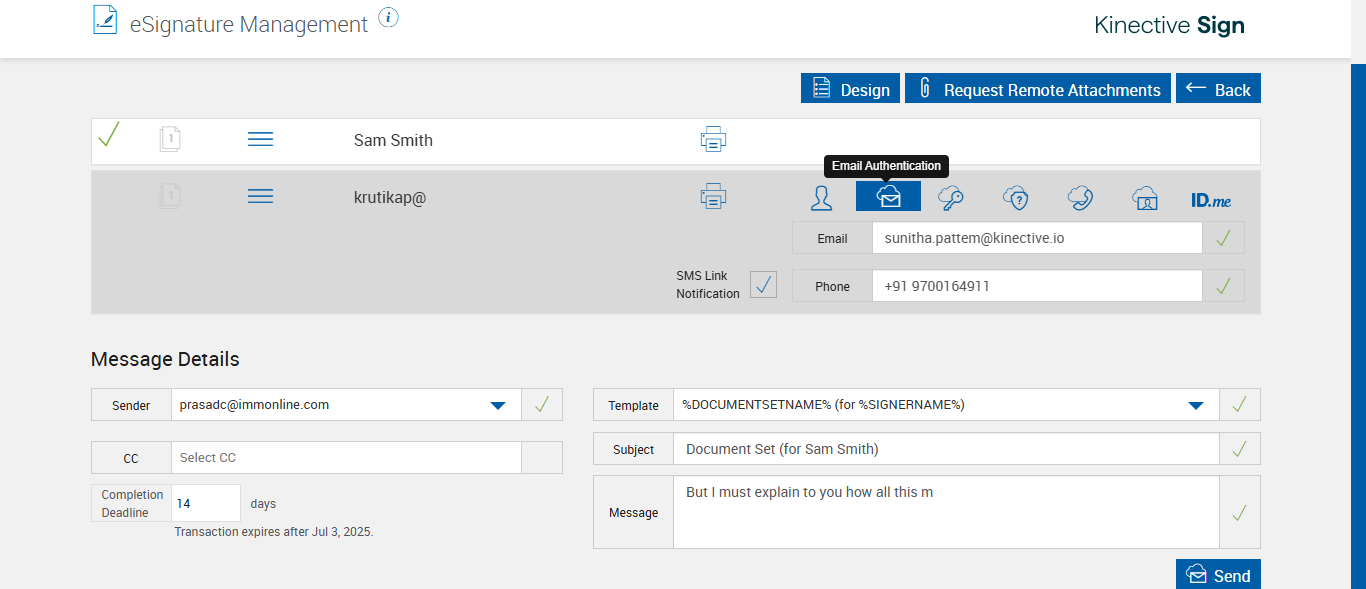Click the Completion Deadline days field
The width and height of the screenshot is (1366, 589).
click(x=206, y=503)
